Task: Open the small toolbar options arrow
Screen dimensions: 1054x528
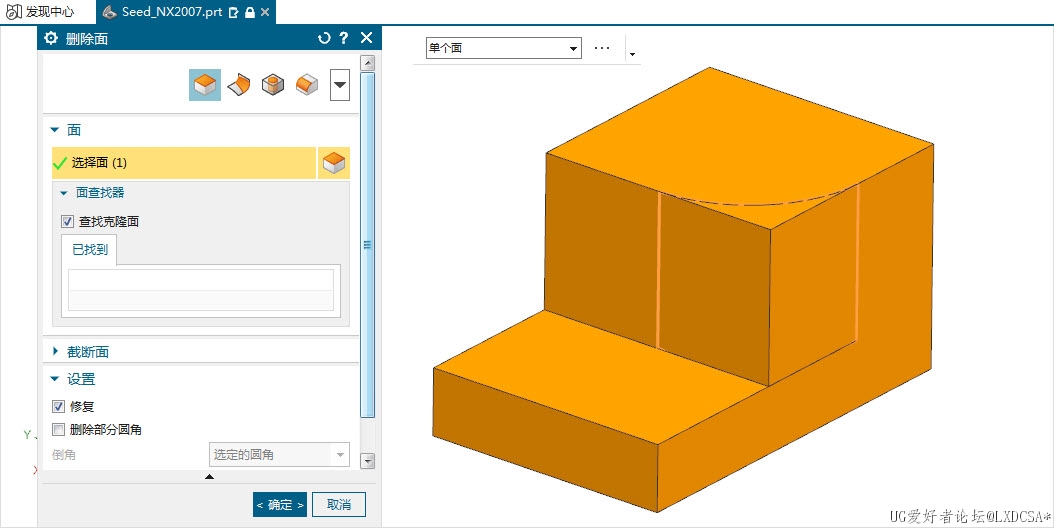Action: click(x=632, y=54)
